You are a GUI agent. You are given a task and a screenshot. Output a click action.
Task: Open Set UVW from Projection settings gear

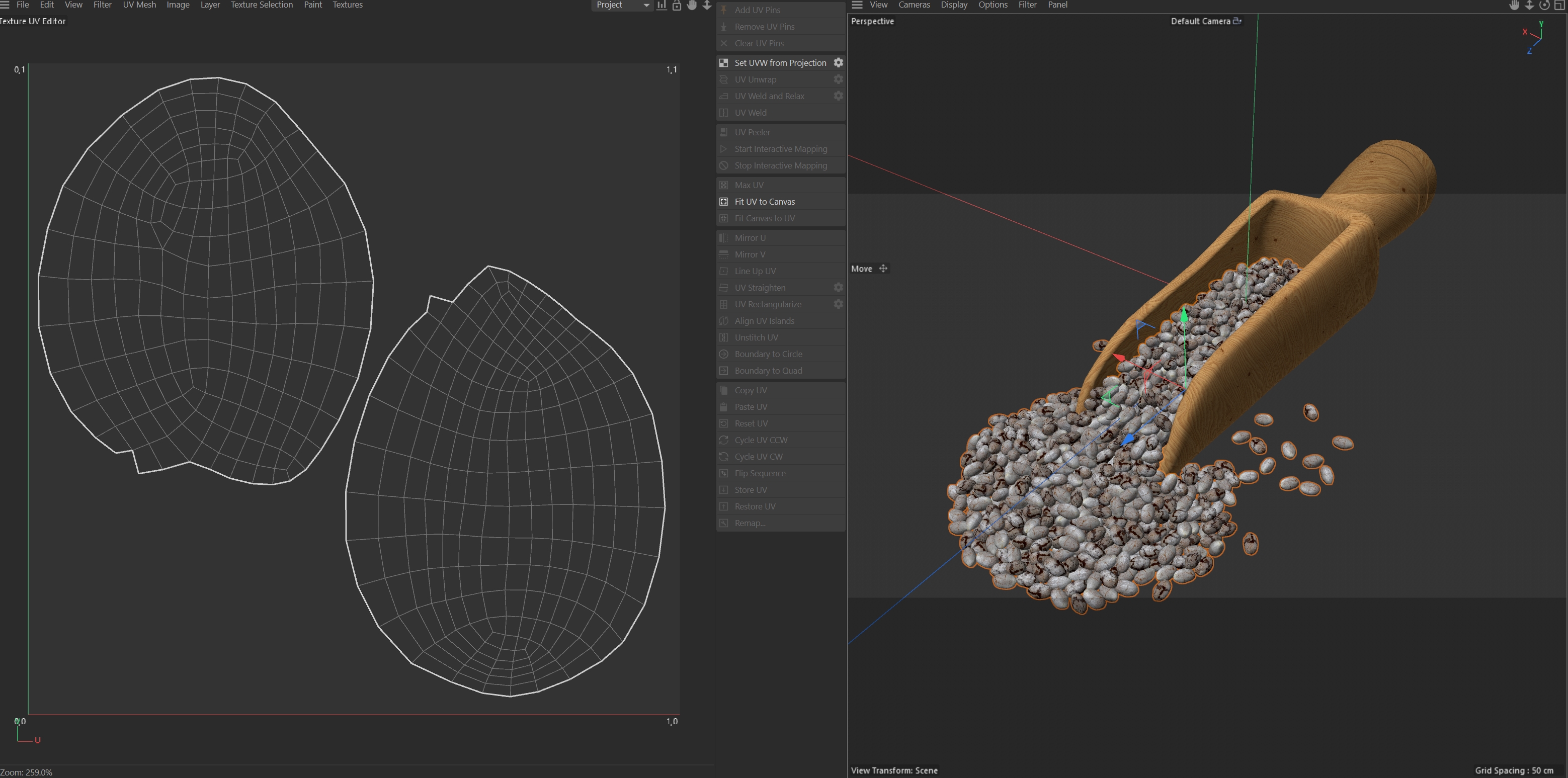[x=838, y=63]
